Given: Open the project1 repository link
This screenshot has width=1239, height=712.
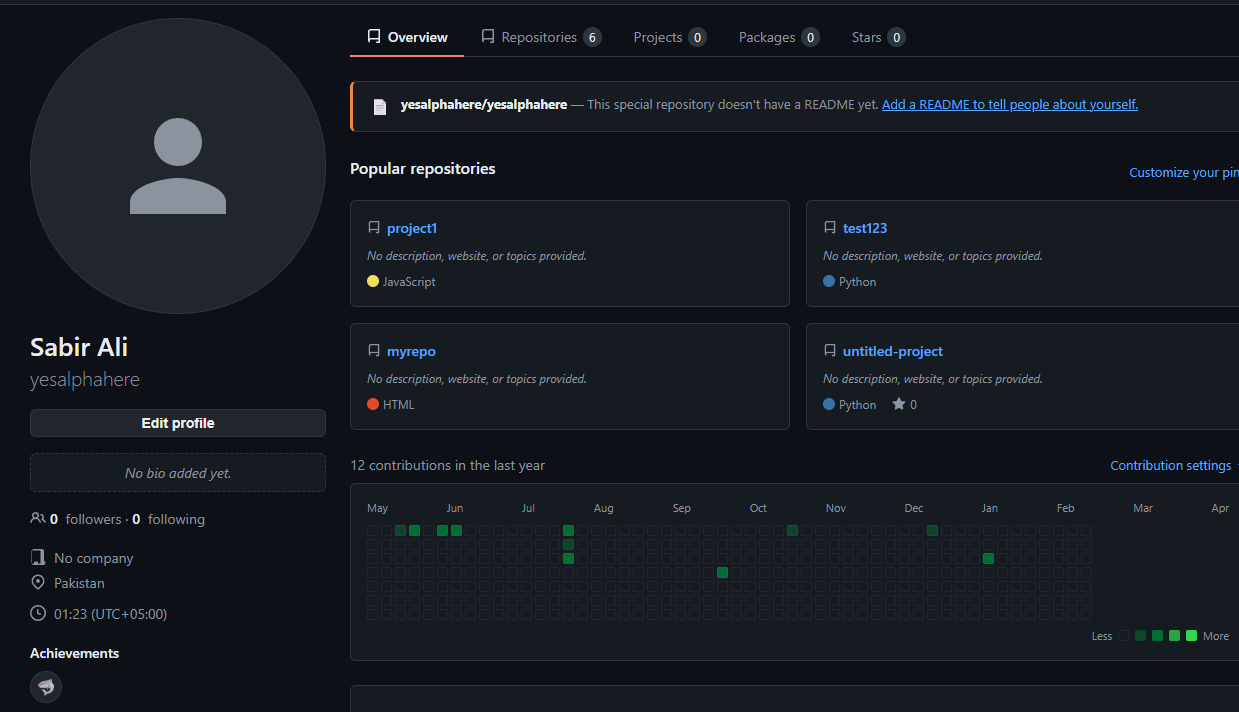Looking at the screenshot, I should (412, 228).
